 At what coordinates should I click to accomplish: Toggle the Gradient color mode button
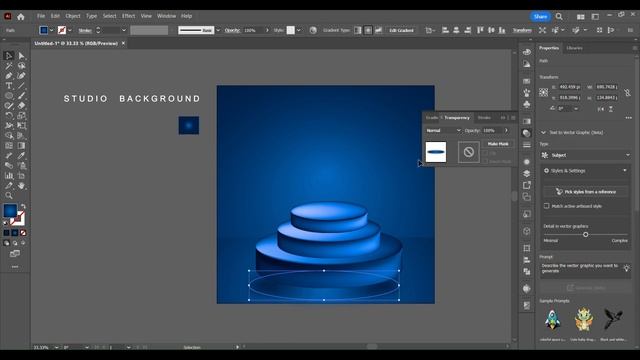(15, 233)
